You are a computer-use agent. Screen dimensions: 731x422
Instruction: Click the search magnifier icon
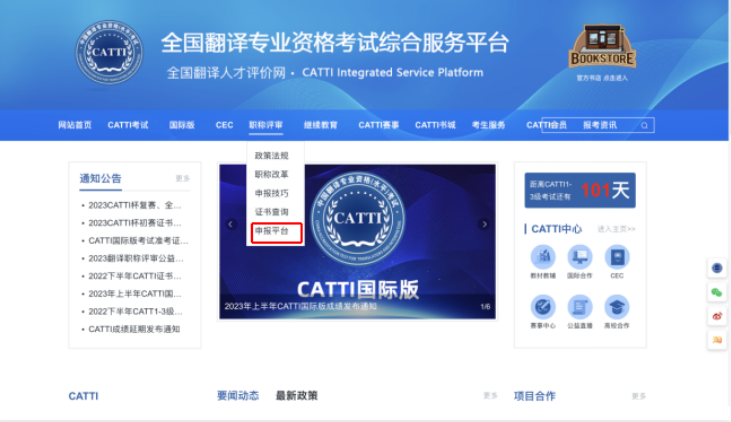[x=644, y=126]
